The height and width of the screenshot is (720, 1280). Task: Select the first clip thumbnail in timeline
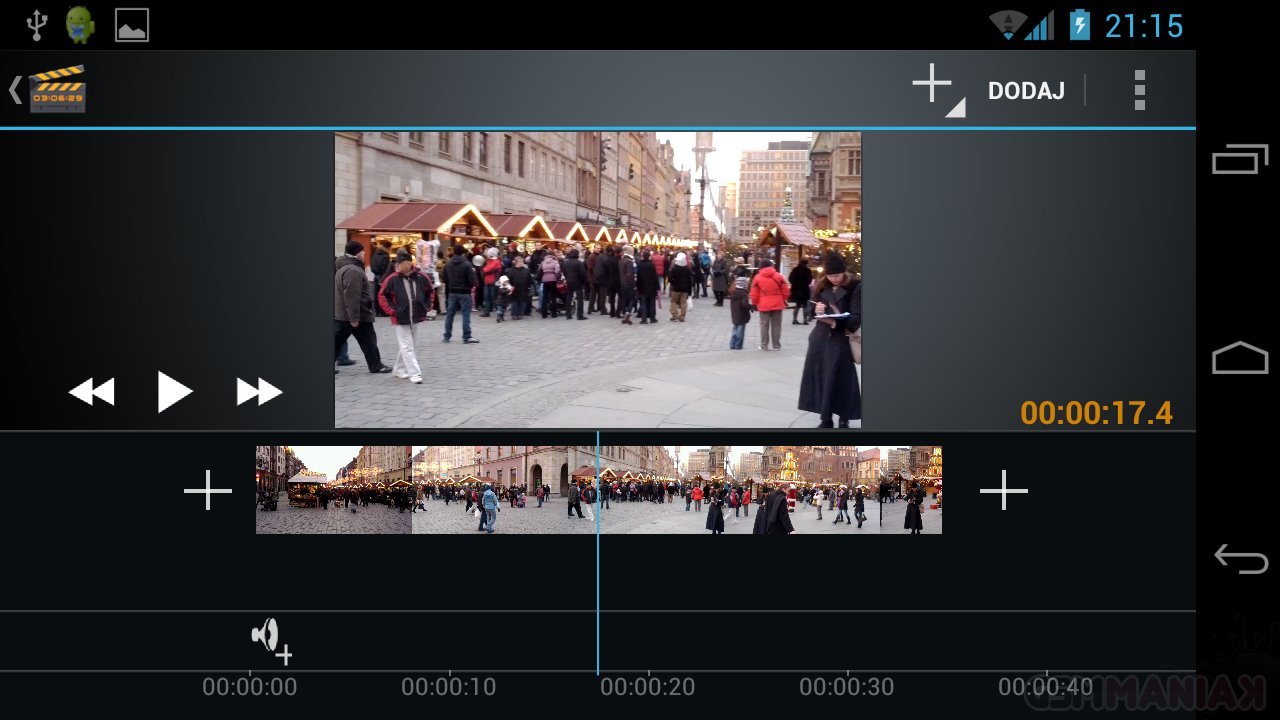[x=333, y=490]
